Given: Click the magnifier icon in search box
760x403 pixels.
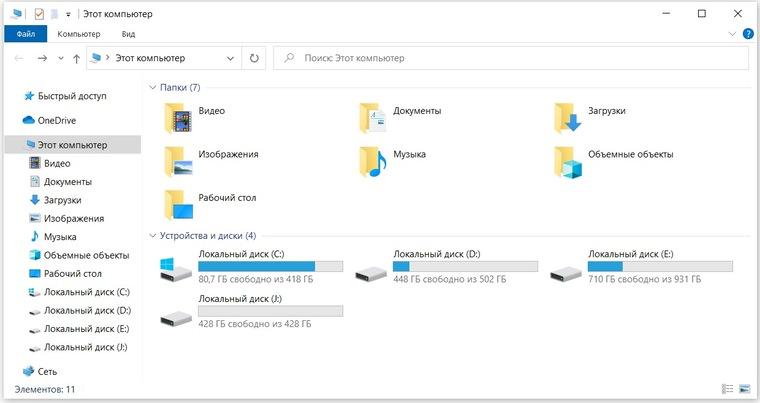Looking at the screenshot, I should [289, 58].
